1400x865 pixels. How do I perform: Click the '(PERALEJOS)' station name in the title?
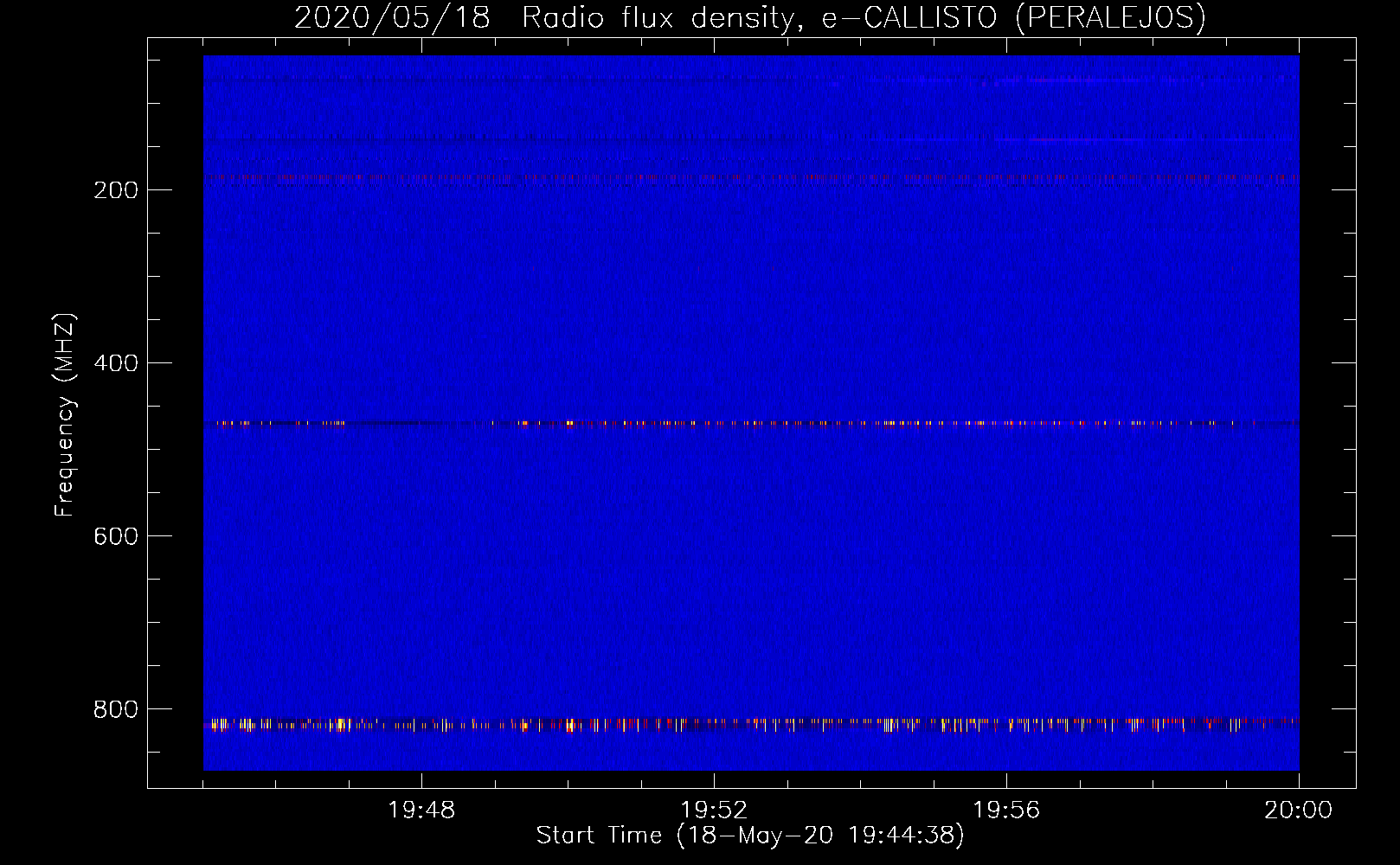[x=1109, y=17]
